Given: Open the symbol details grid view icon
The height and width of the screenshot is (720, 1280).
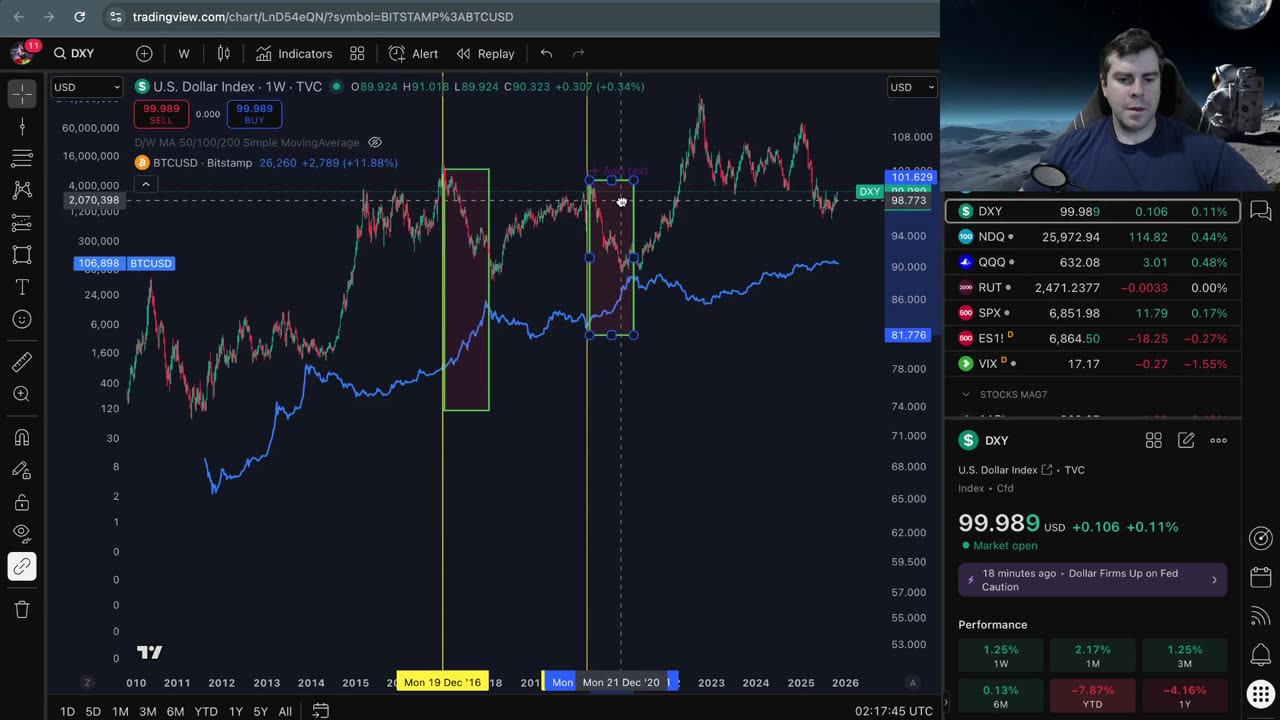Looking at the screenshot, I should click(1153, 440).
